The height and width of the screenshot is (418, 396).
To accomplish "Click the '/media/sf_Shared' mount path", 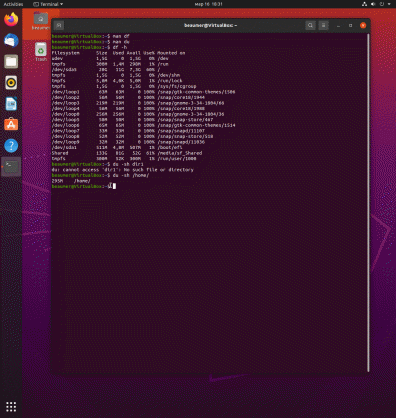I will pyautogui.click(x=180, y=153).
